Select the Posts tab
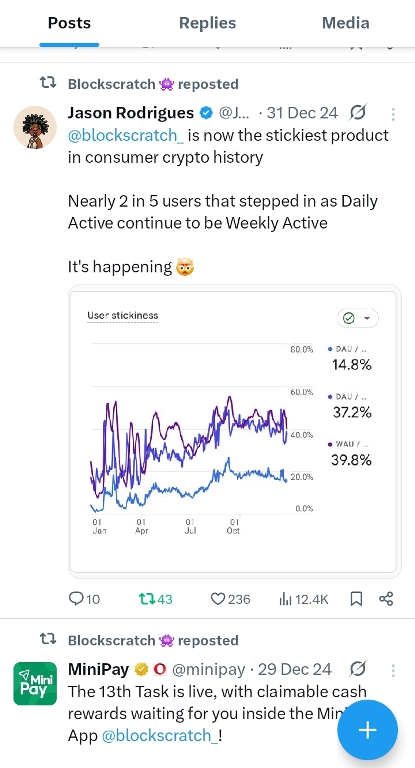The width and height of the screenshot is (415, 768). 69,23
